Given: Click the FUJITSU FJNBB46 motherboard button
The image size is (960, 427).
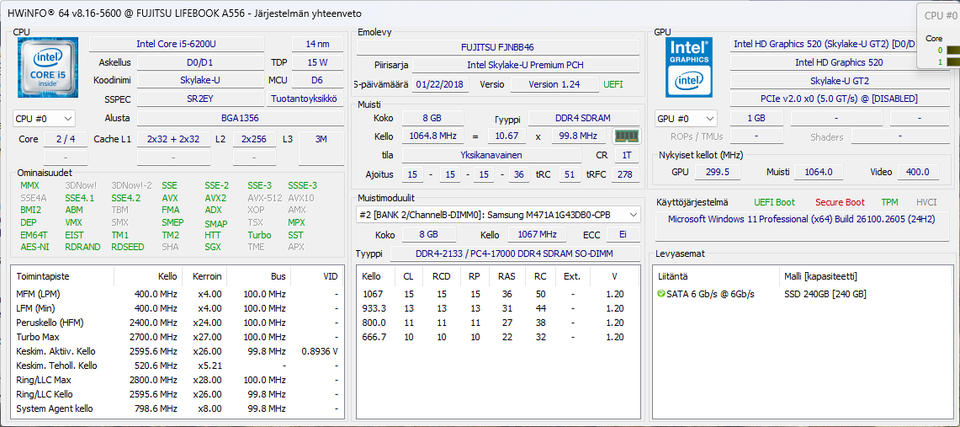Looking at the screenshot, I should 497,47.
